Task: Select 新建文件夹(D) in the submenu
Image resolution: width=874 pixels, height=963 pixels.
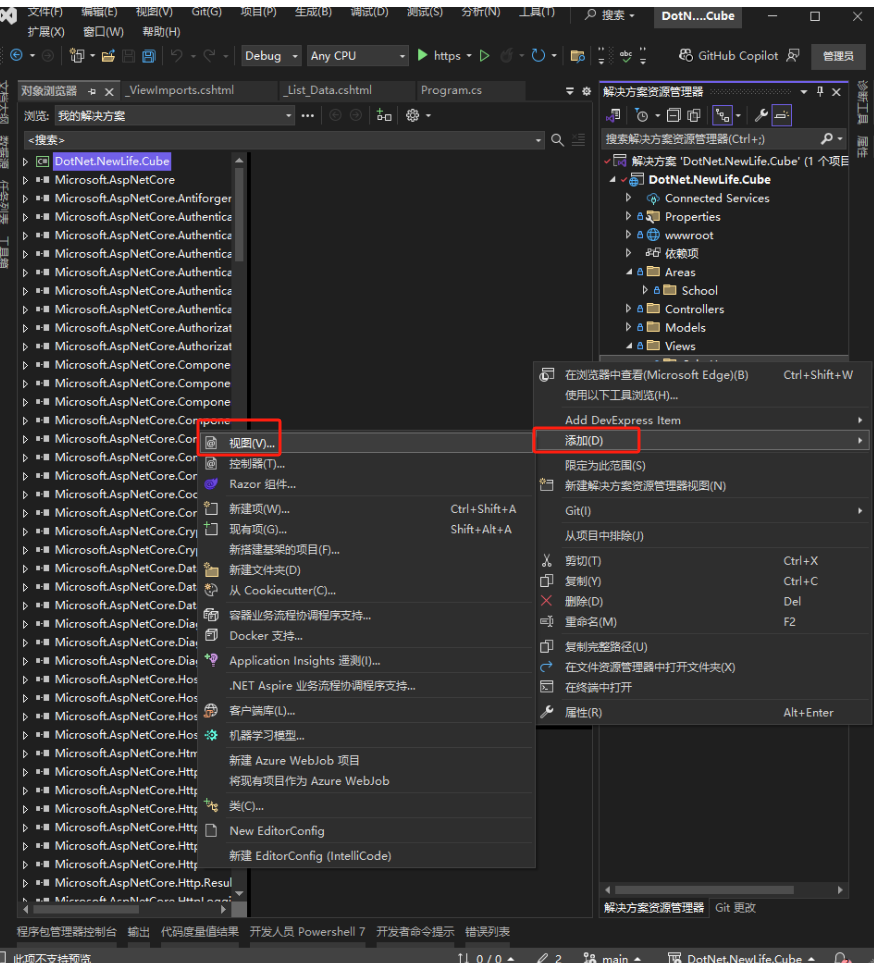Action: tap(367, 570)
